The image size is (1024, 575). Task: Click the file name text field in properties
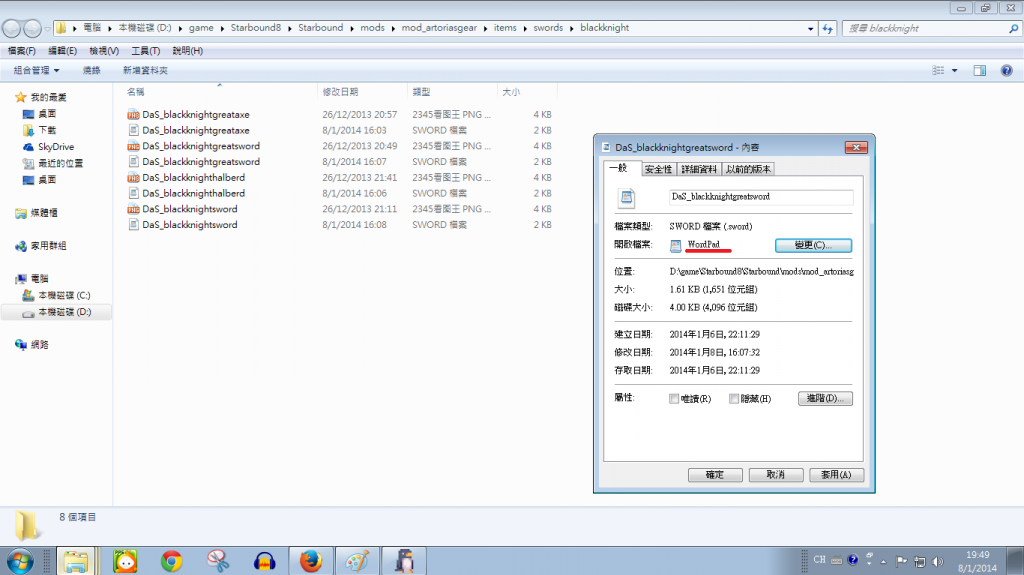pos(760,197)
